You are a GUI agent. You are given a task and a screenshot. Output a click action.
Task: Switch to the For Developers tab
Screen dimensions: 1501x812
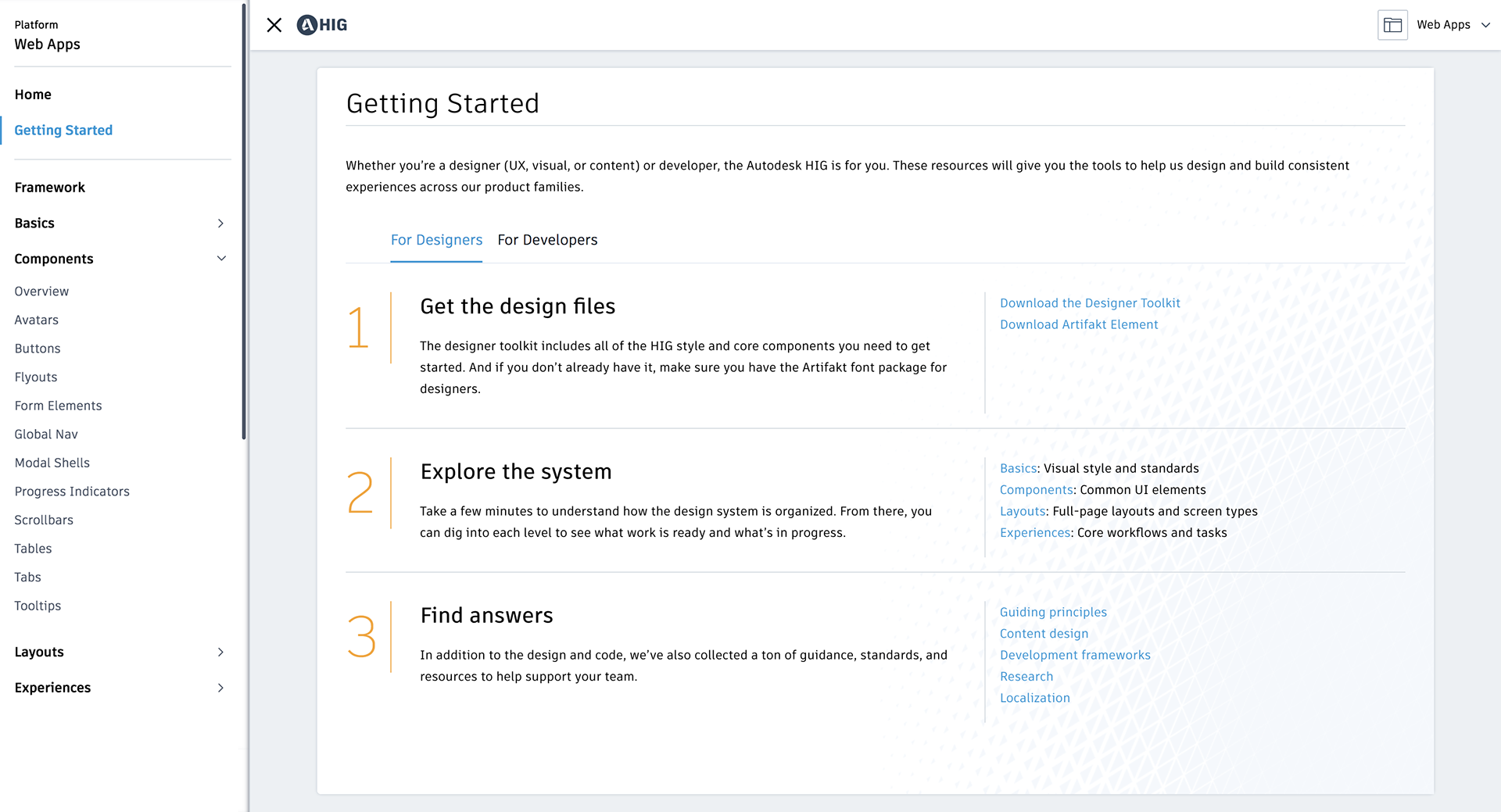click(x=547, y=240)
